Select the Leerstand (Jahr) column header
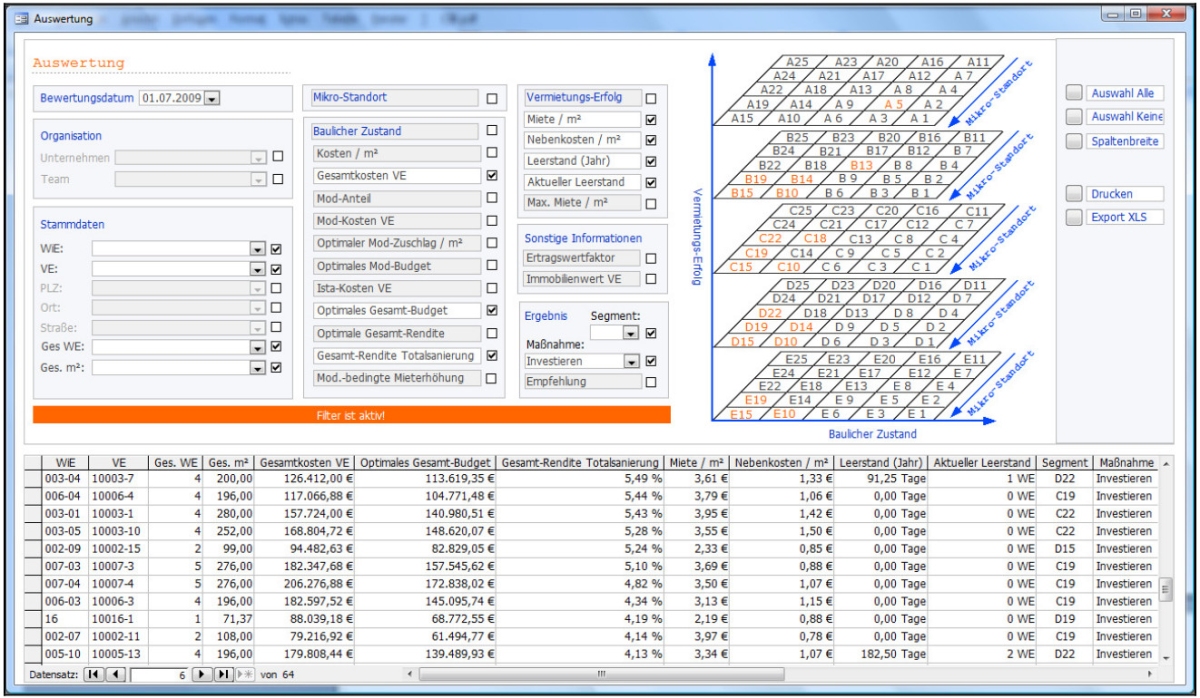This screenshot has height=698, width=1200. pos(877,463)
